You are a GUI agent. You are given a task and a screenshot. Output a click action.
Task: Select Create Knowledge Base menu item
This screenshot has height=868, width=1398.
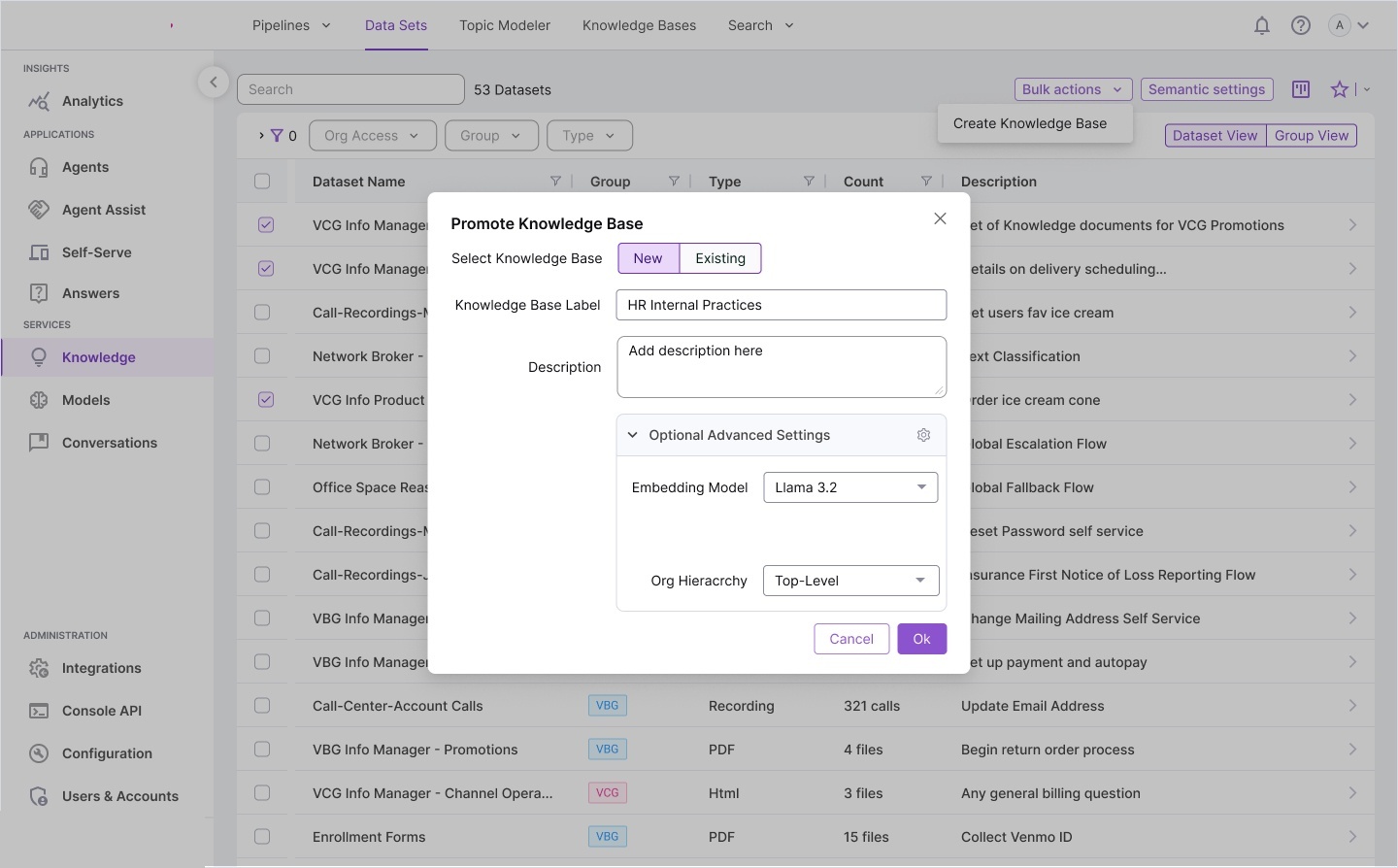click(x=1029, y=123)
